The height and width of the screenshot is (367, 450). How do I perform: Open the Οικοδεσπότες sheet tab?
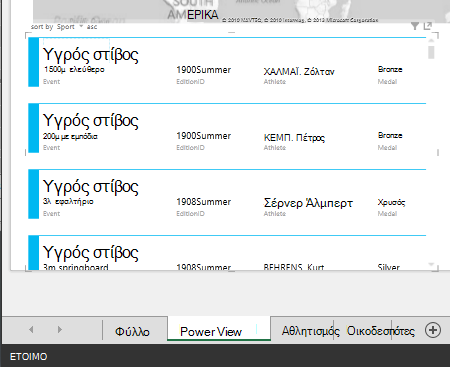pos(381,331)
